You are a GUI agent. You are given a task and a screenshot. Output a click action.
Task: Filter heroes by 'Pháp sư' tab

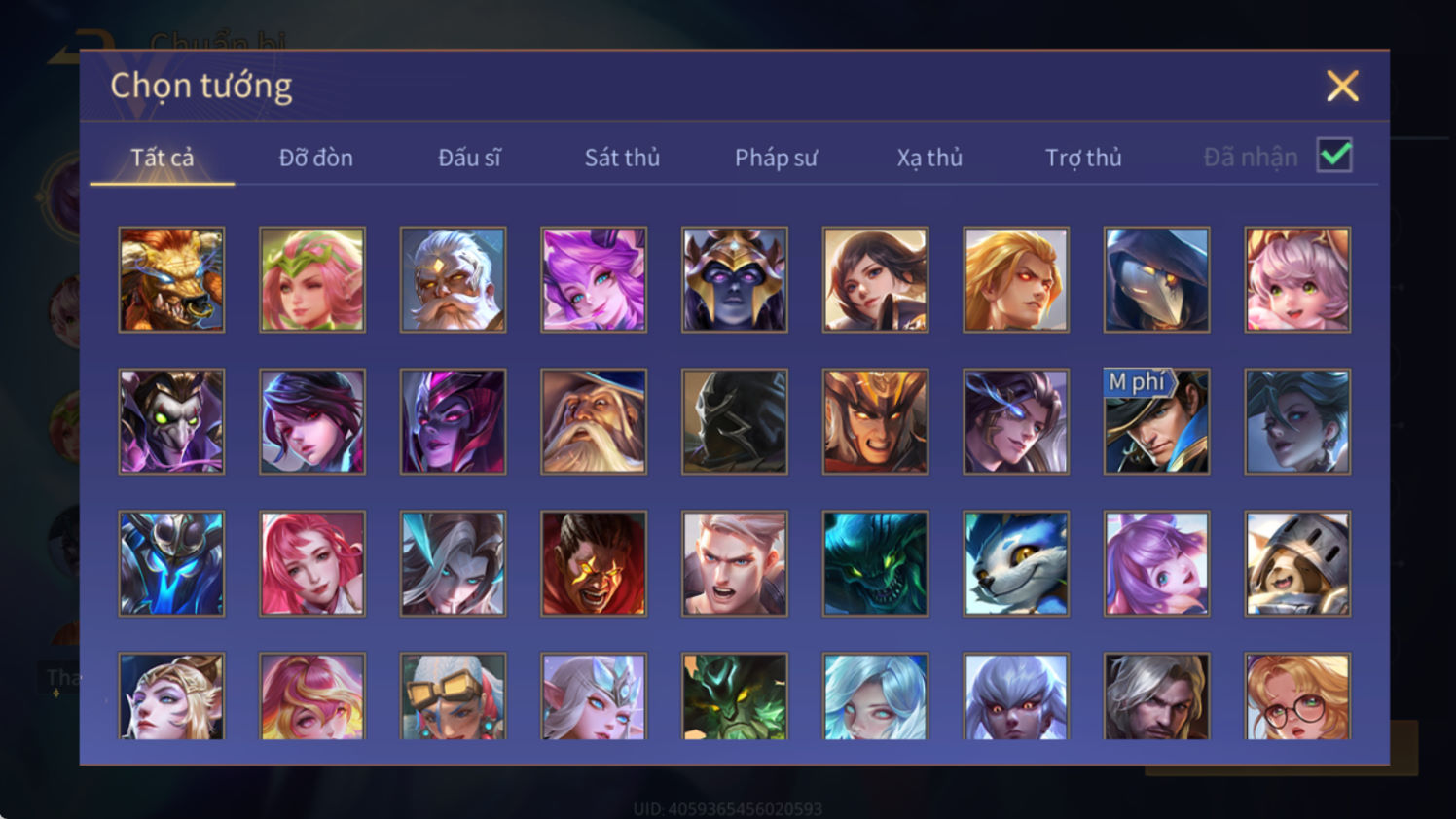(x=776, y=158)
